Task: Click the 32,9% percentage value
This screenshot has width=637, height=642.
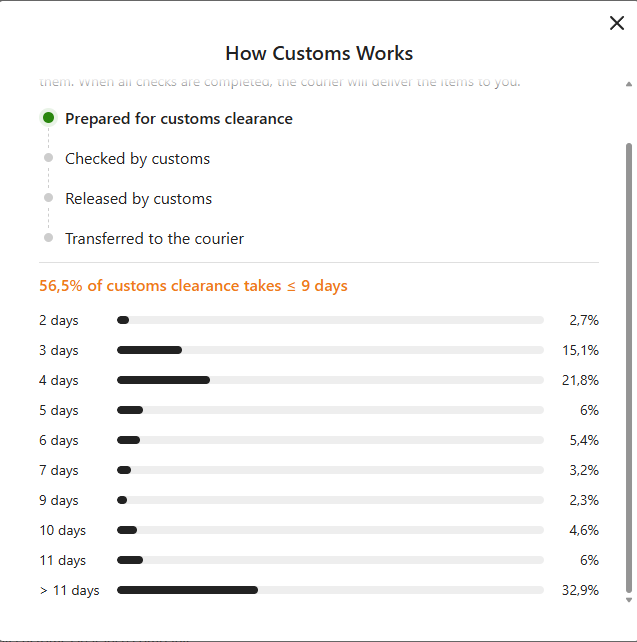Action: point(580,590)
